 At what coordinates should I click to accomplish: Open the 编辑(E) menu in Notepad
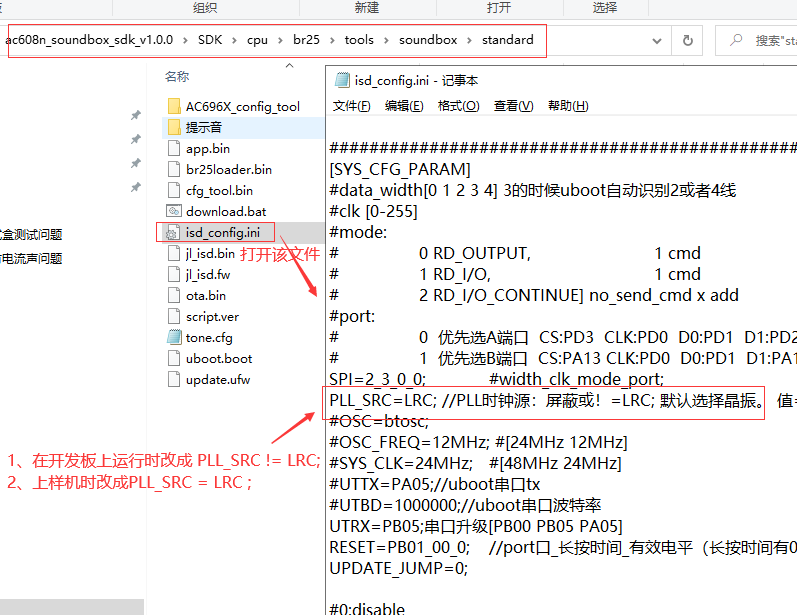click(x=404, y=106)
